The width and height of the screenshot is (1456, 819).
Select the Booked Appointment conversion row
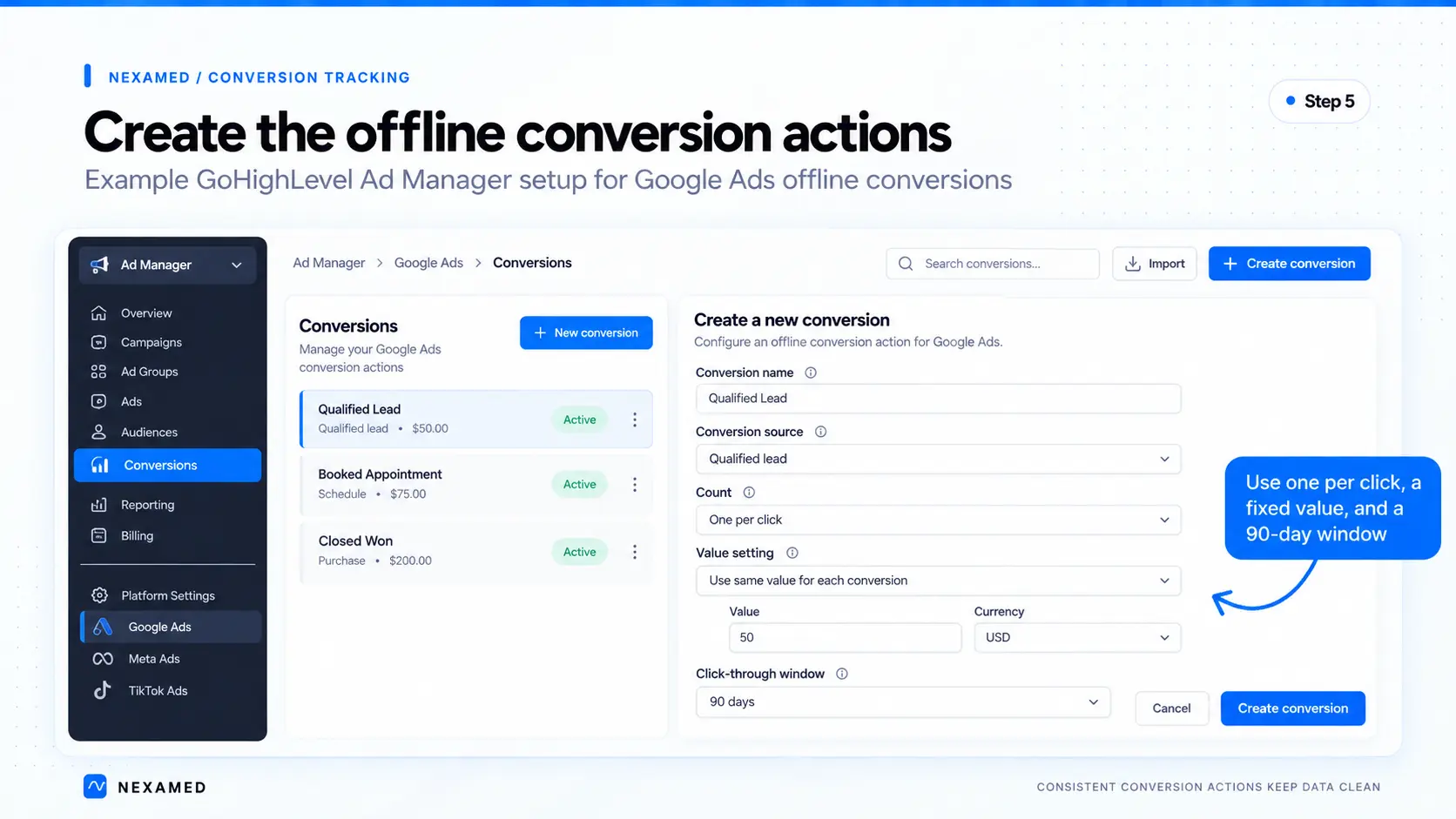(x=475, y=485)
